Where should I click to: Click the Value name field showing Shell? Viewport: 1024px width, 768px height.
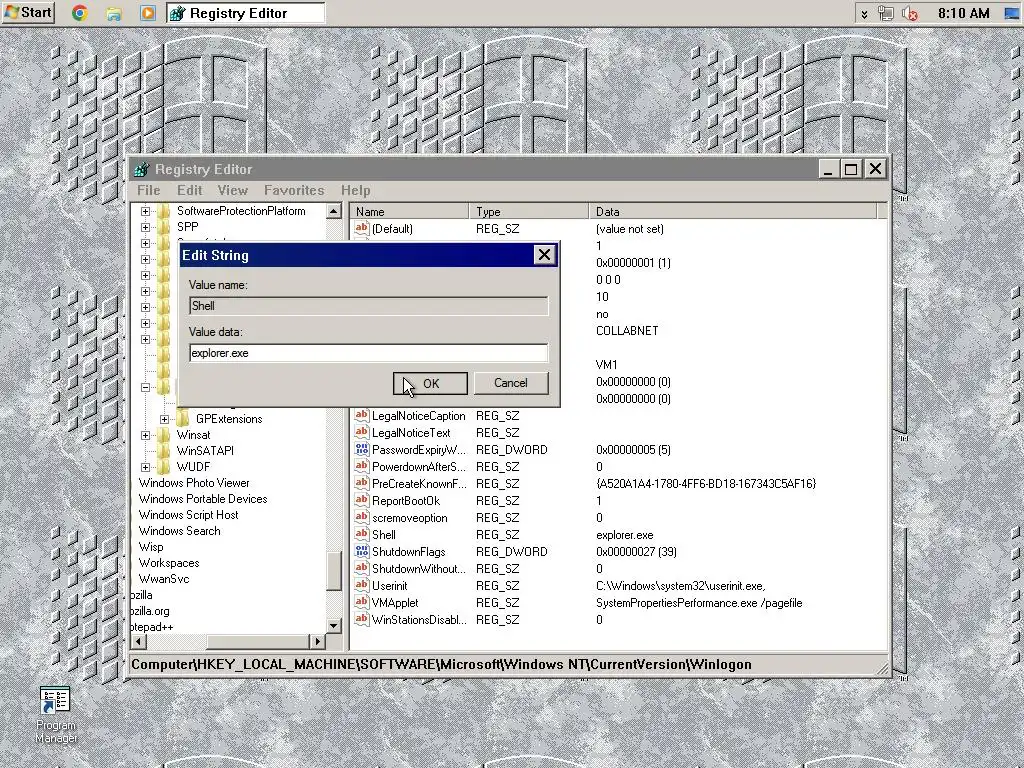pos(368,306)
